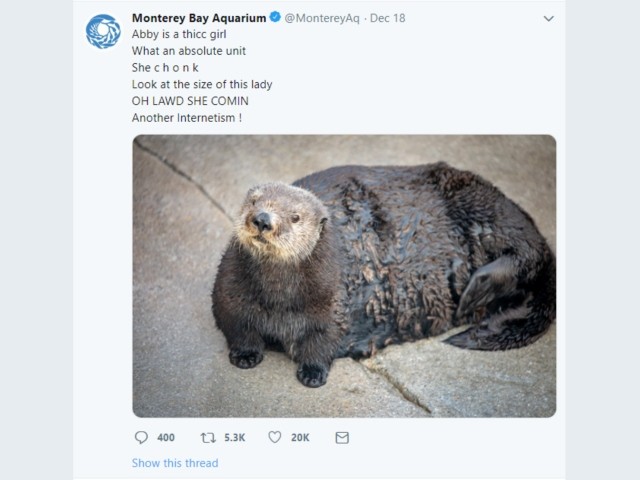Click the blue verified badge

click(x=276, y=17)
